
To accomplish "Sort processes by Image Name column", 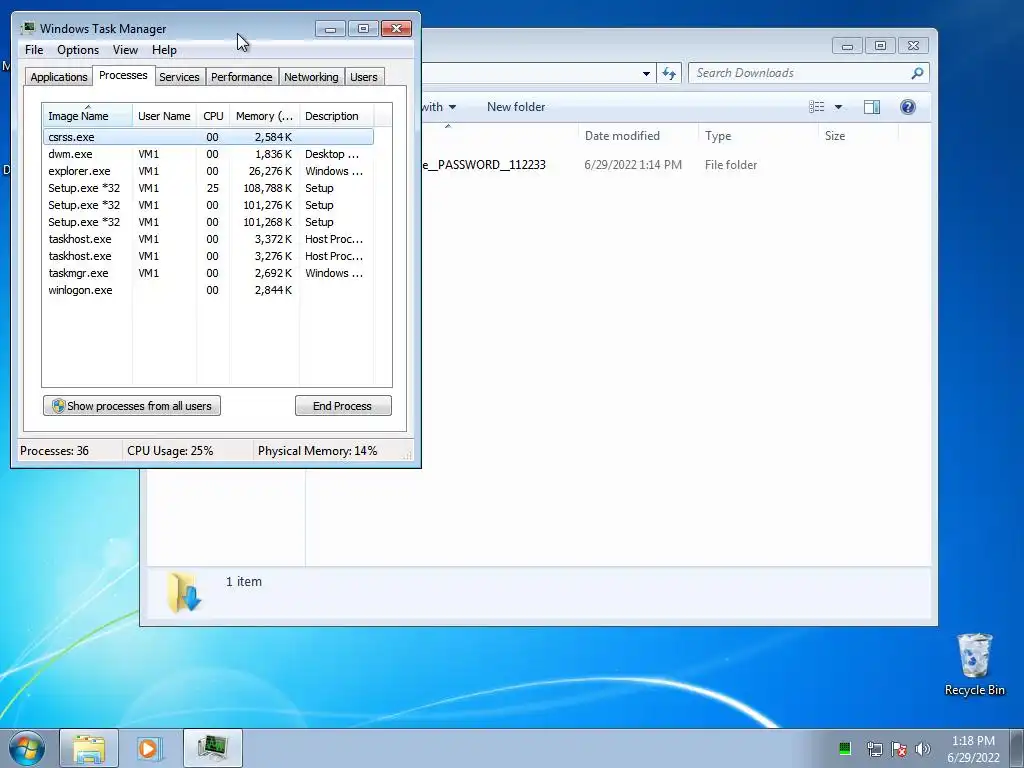I will [88, 116].
